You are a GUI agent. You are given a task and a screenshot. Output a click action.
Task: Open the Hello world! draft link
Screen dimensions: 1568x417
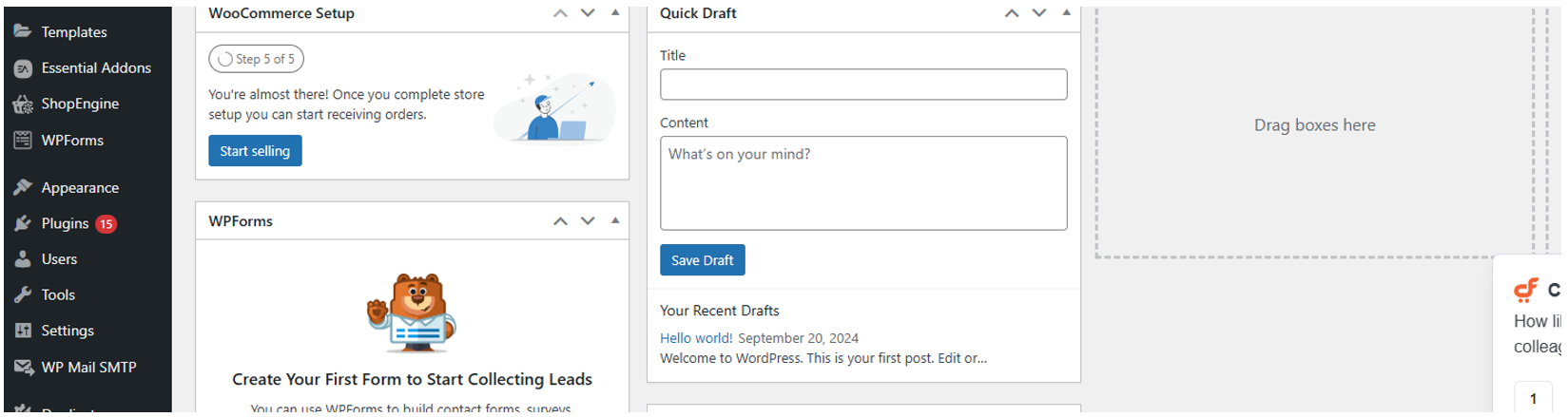pyautogui.click(x=696, y=338)
